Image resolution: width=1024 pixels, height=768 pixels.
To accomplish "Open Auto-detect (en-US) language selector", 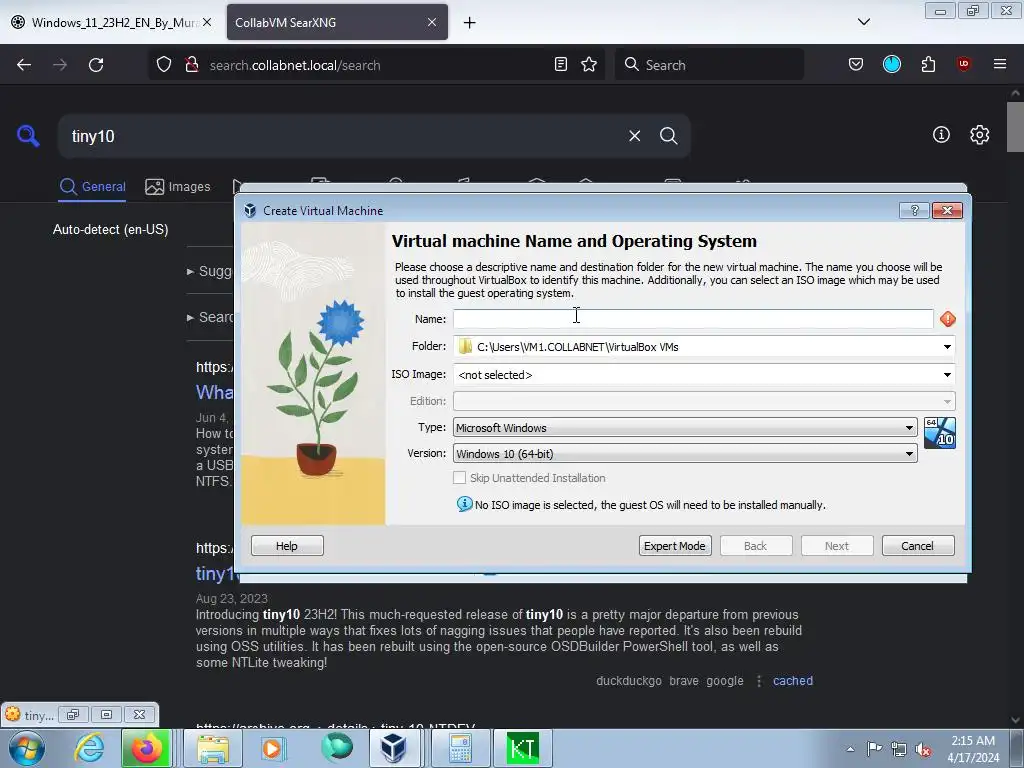I will pyautogui.click(x=110, y=229).
